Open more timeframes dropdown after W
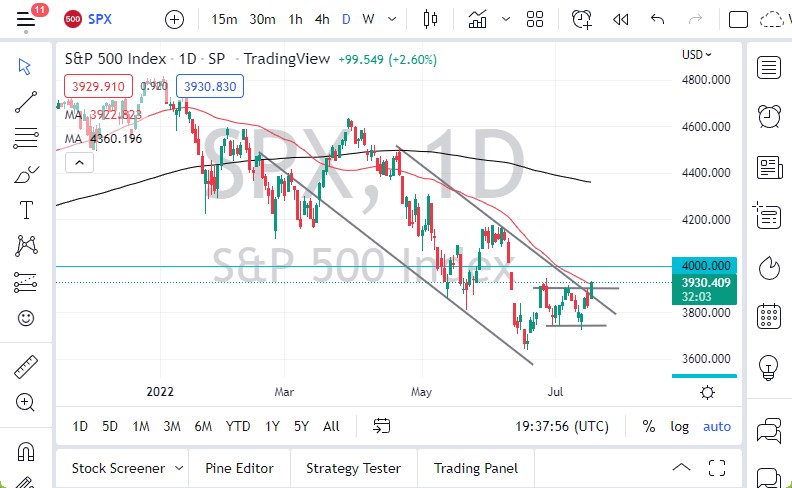This screenshot has height=488, width=792. click(x=391, y=19)
